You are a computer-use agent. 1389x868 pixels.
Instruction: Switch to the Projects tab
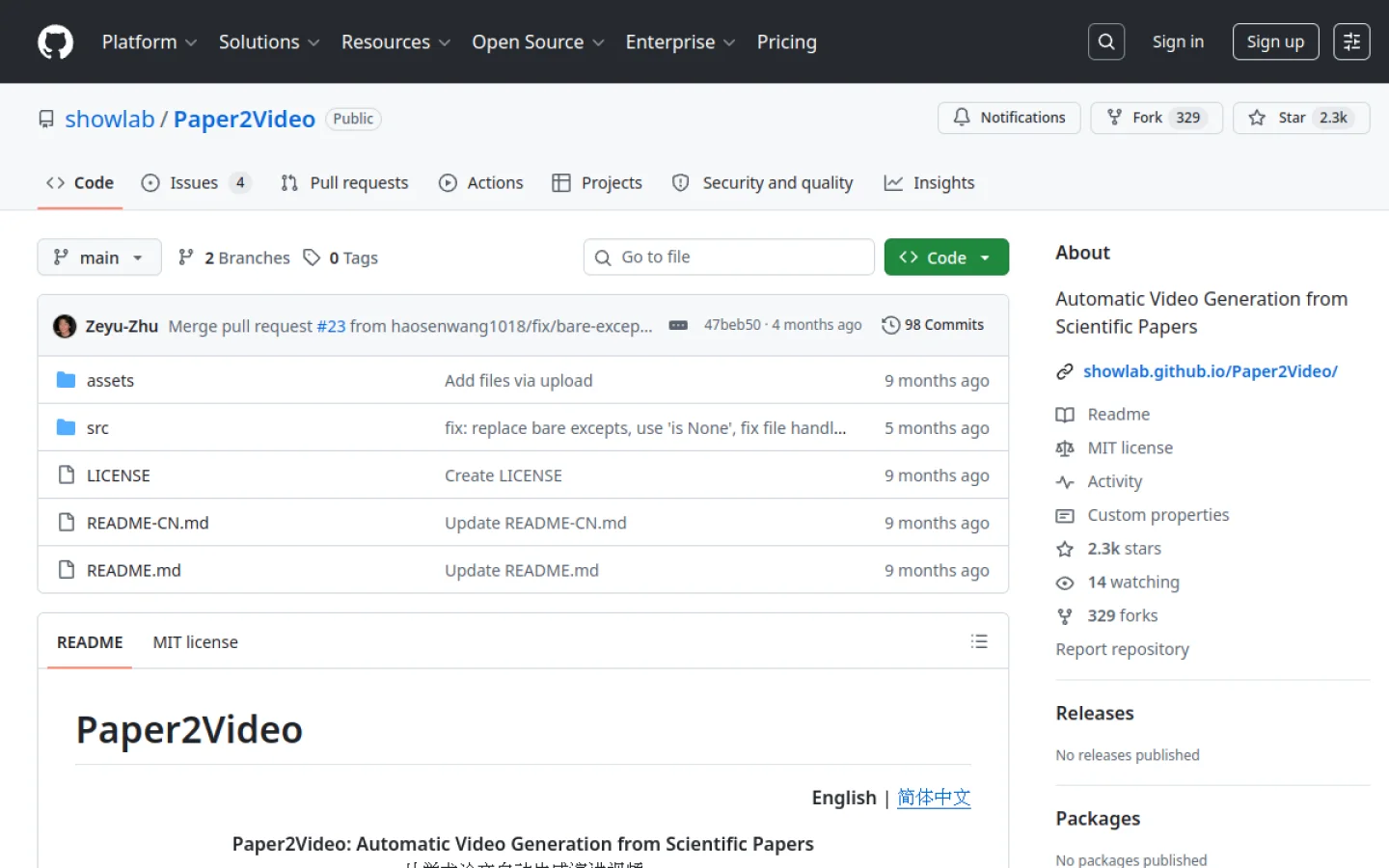point(597,183)
